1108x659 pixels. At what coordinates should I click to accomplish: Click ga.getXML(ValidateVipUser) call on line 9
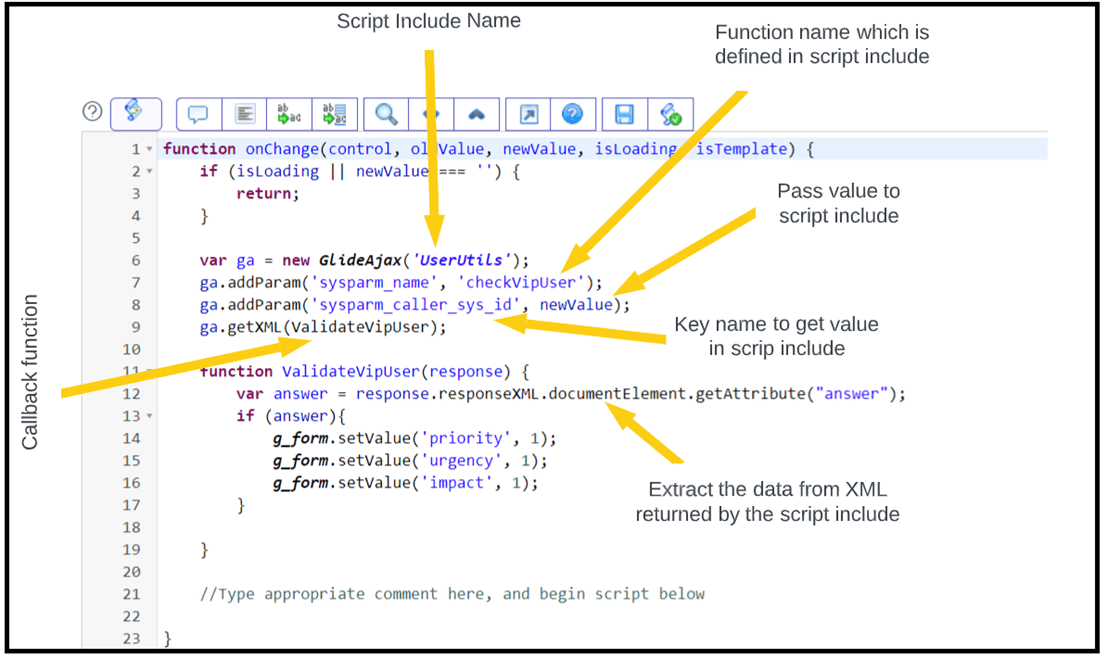323,327
